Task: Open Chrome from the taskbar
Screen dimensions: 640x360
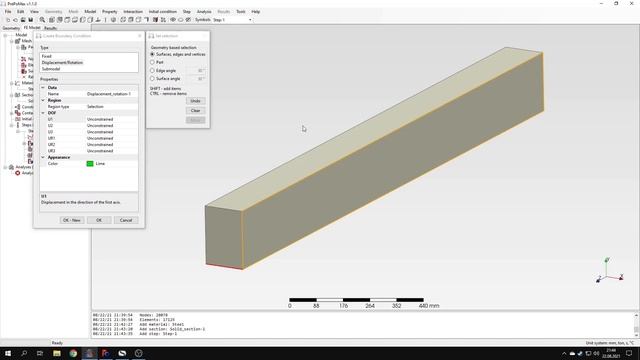Action: coord(73,353)
